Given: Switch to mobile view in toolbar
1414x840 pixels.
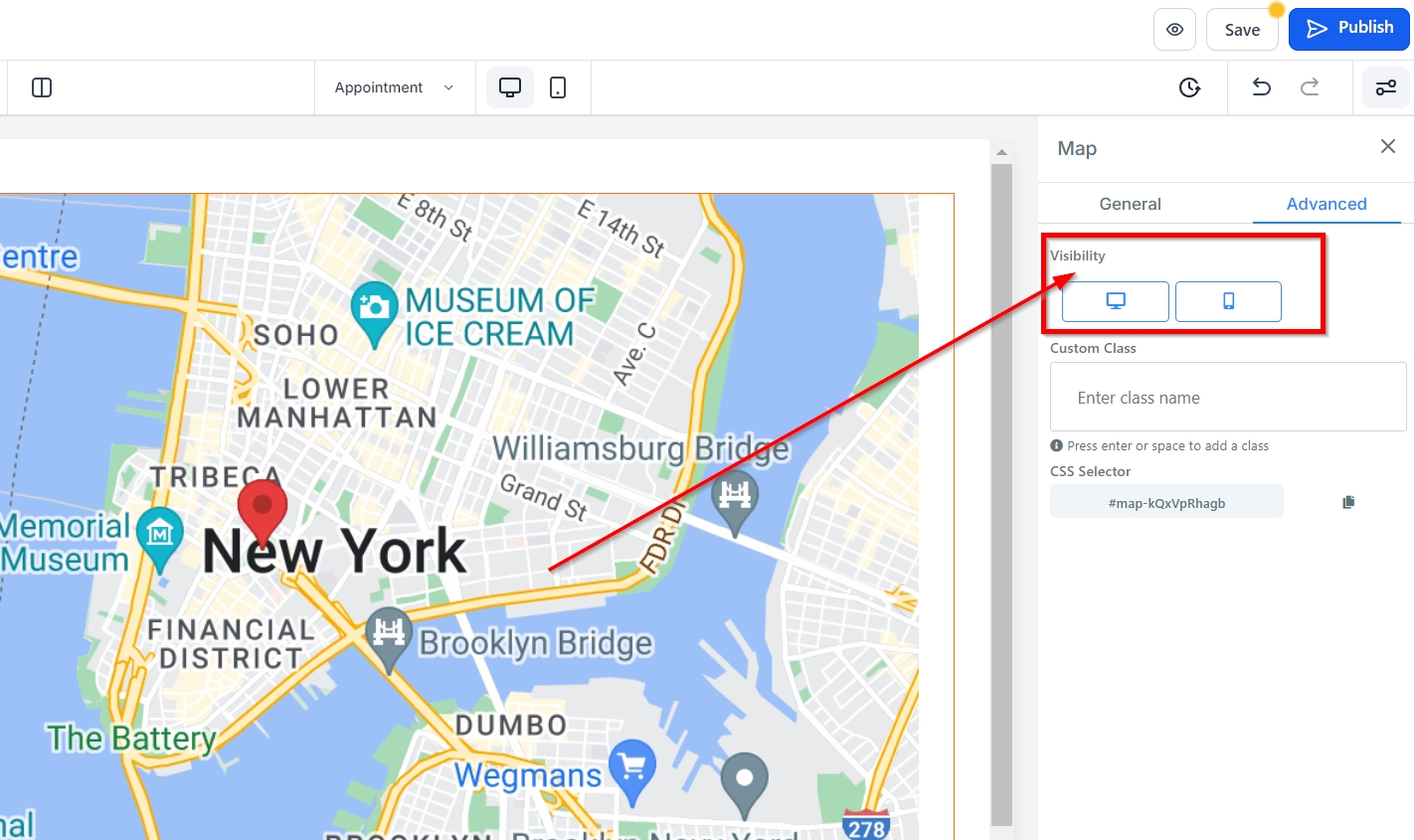Looking at the screenshot, I should point(558,87).
